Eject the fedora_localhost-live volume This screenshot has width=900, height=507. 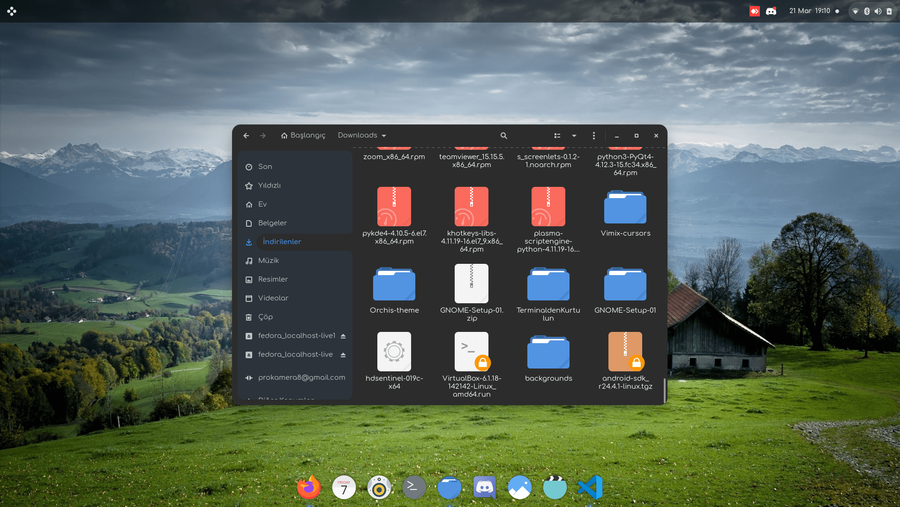(x=343, y=355)
